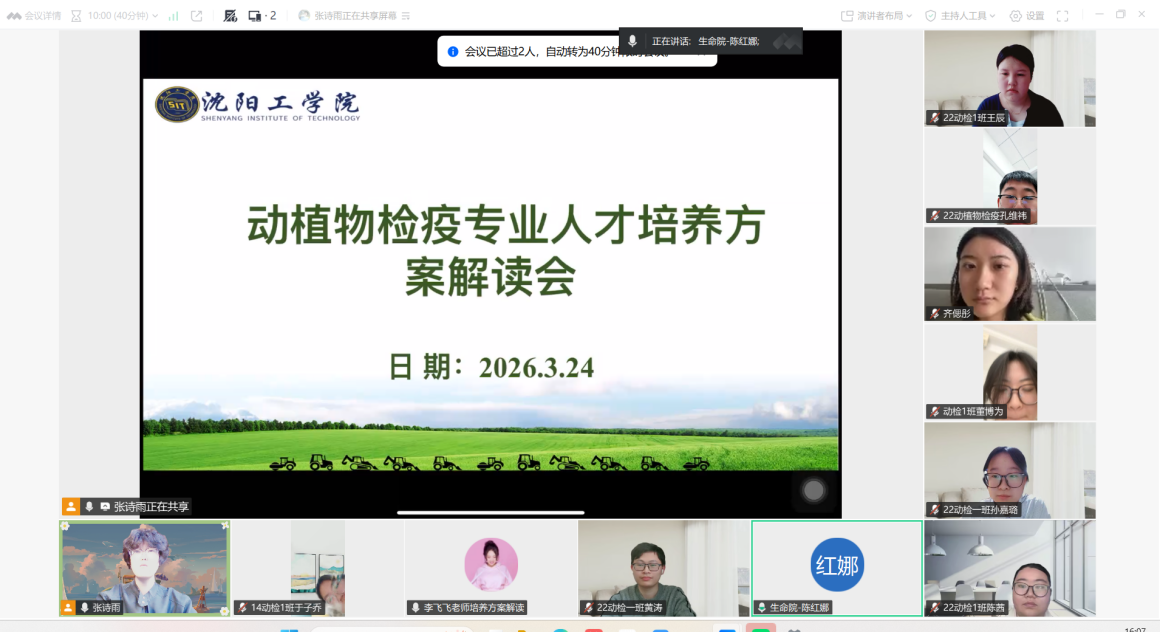Open the 会议详情 meeting details
The image size is (1160, 632).
pyautogui.click(x=34, y=16)
